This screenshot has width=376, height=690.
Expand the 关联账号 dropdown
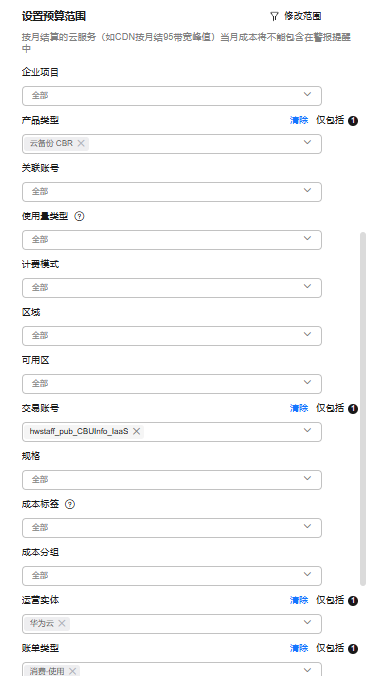click(x=172, y=191)
